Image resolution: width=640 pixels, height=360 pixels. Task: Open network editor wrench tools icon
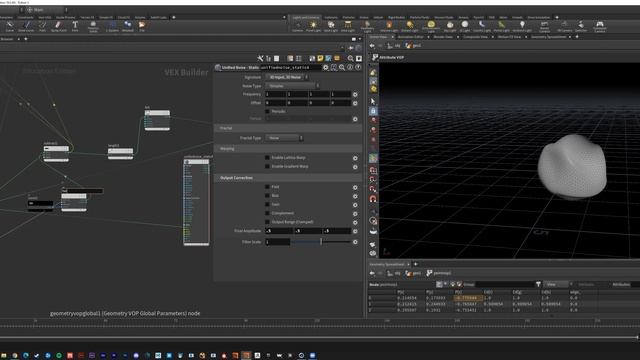point(260,59)
